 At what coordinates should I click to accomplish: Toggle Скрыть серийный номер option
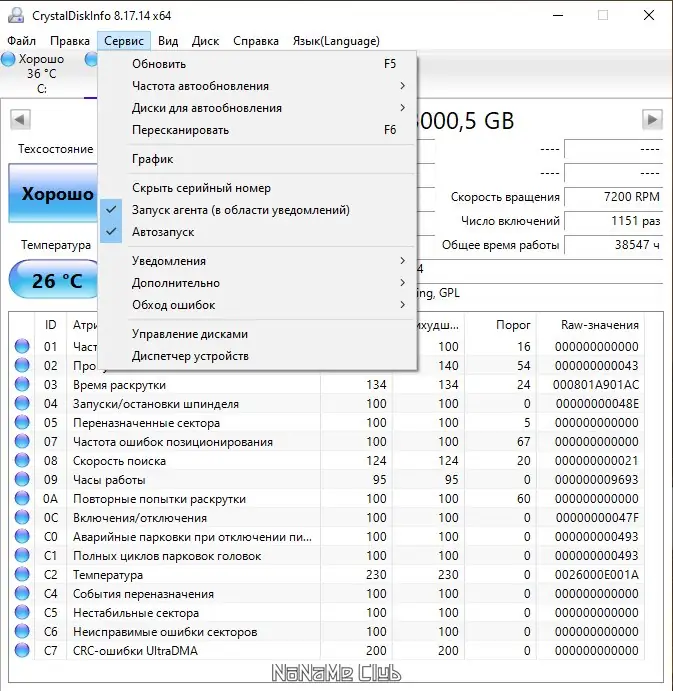click(201, 188)
